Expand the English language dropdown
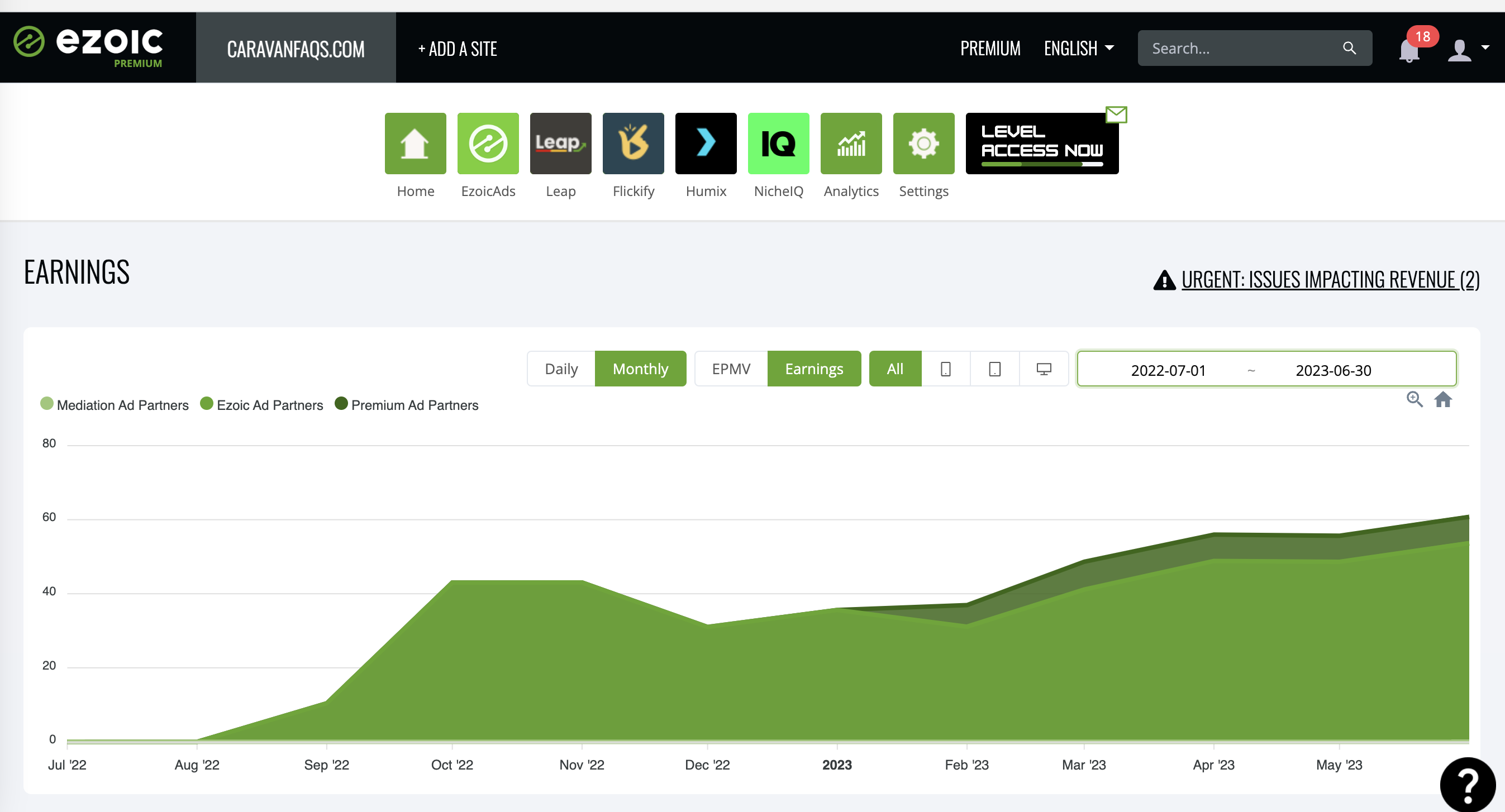 1079,48
